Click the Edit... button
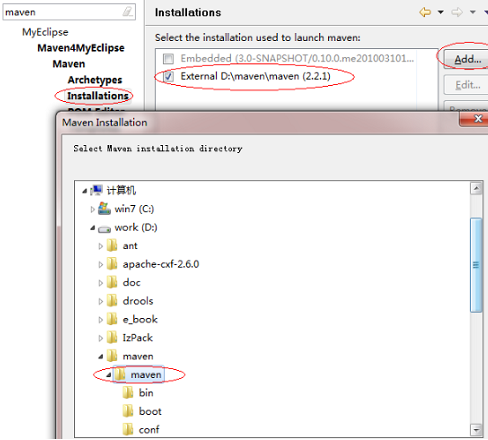488x440 pixels. (467, 85)
